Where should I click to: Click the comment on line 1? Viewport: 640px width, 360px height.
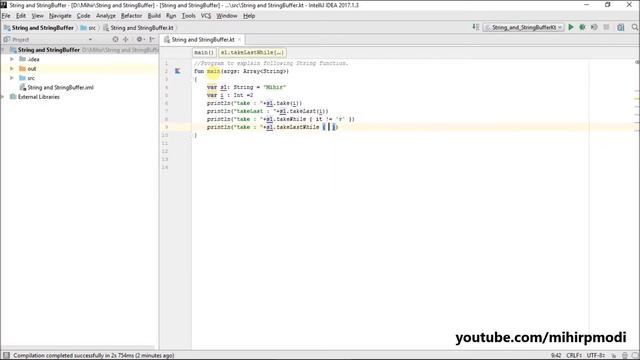click(271, 63)
